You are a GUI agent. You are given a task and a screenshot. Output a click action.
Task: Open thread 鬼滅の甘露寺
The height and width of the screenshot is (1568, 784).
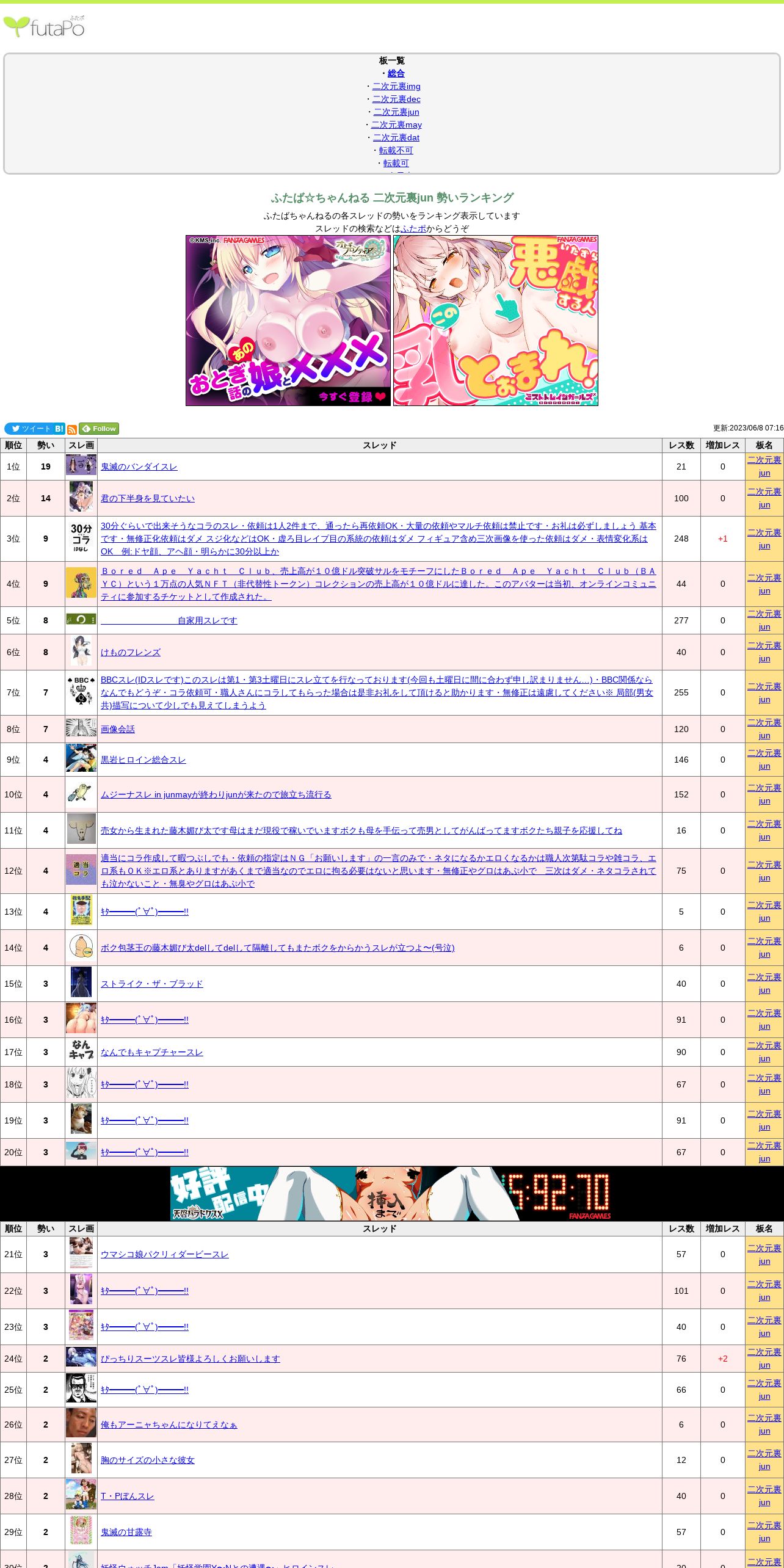pos(126,1532)
